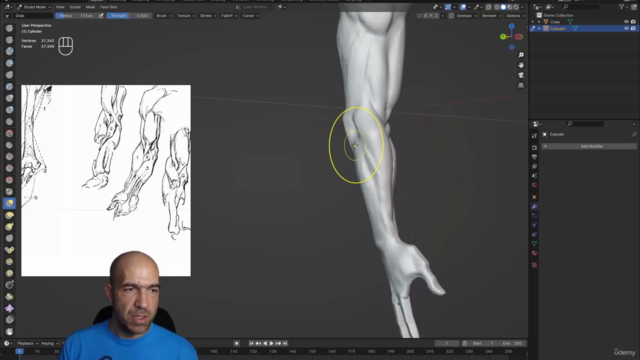Open the World properties tab
640x360 pixels.
coord(534,185)
